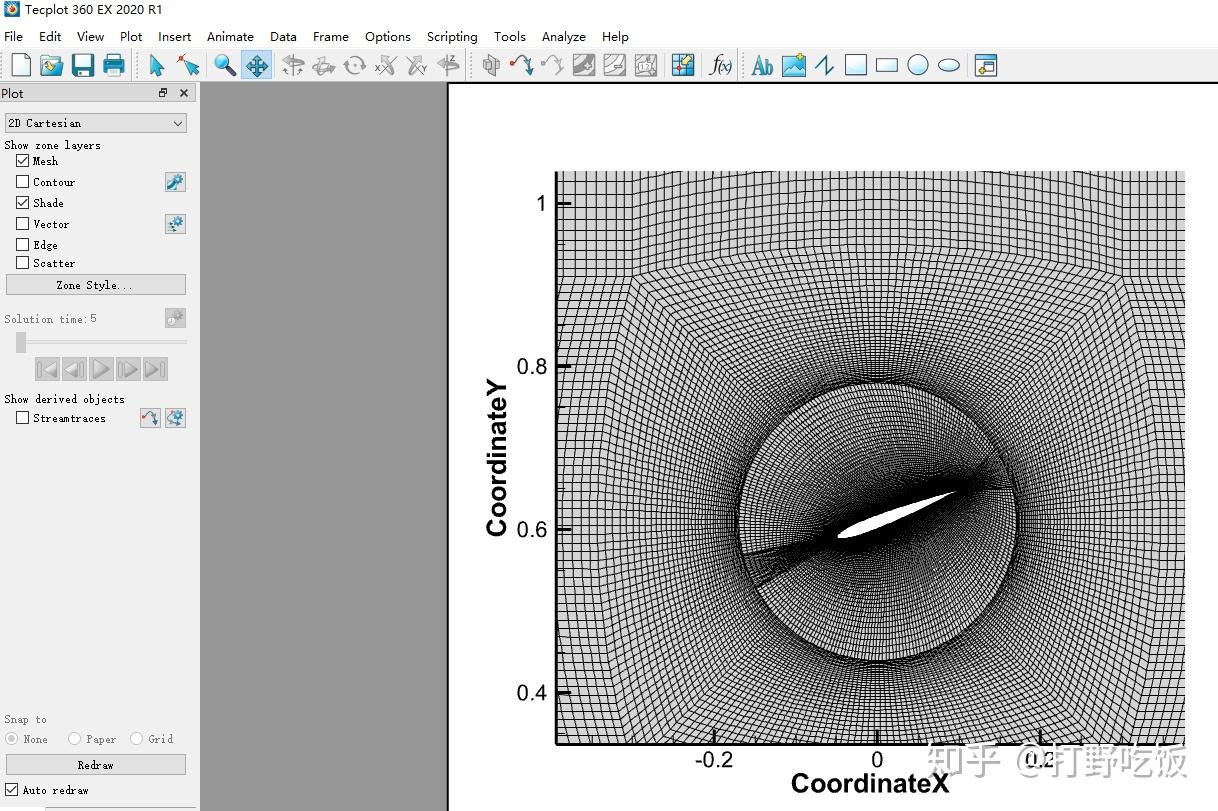Click the Y-axis rotate tool icon
This screenshot has width=1218, height=811.
(x=417, y=66)
